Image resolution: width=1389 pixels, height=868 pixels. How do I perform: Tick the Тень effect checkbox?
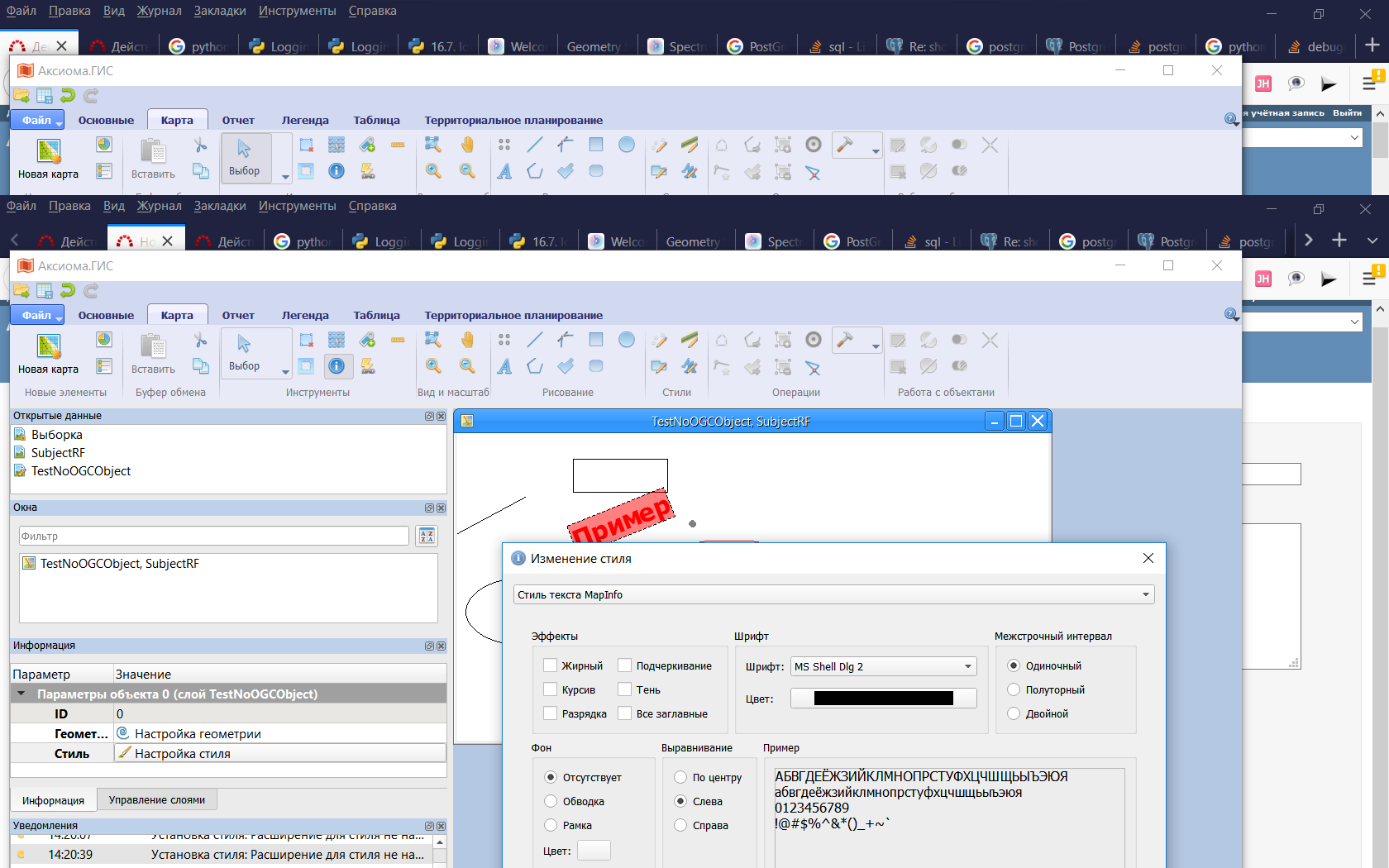625,689
